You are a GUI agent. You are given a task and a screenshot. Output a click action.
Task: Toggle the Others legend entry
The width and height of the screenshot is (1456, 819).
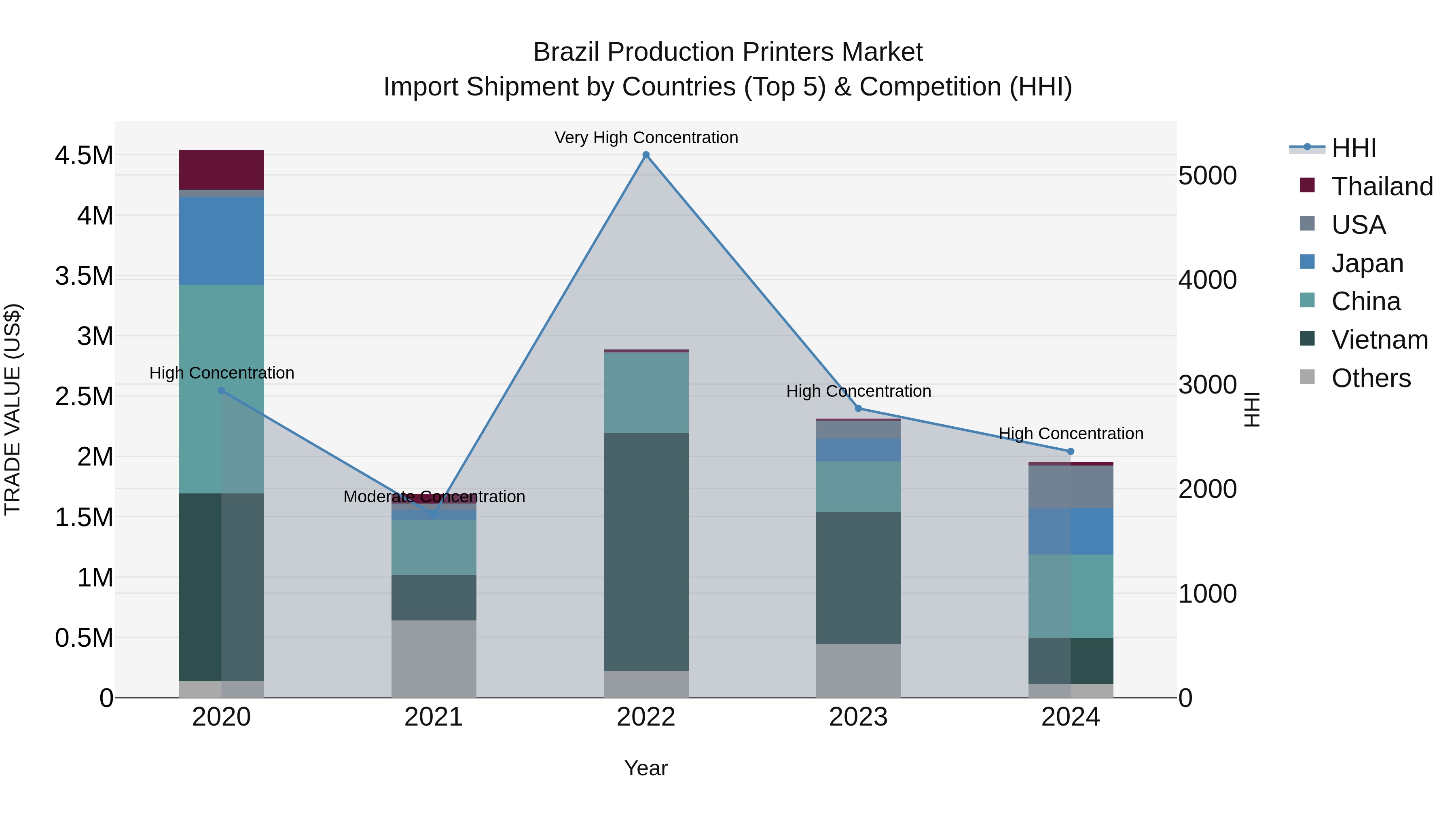pos(1355,378)
